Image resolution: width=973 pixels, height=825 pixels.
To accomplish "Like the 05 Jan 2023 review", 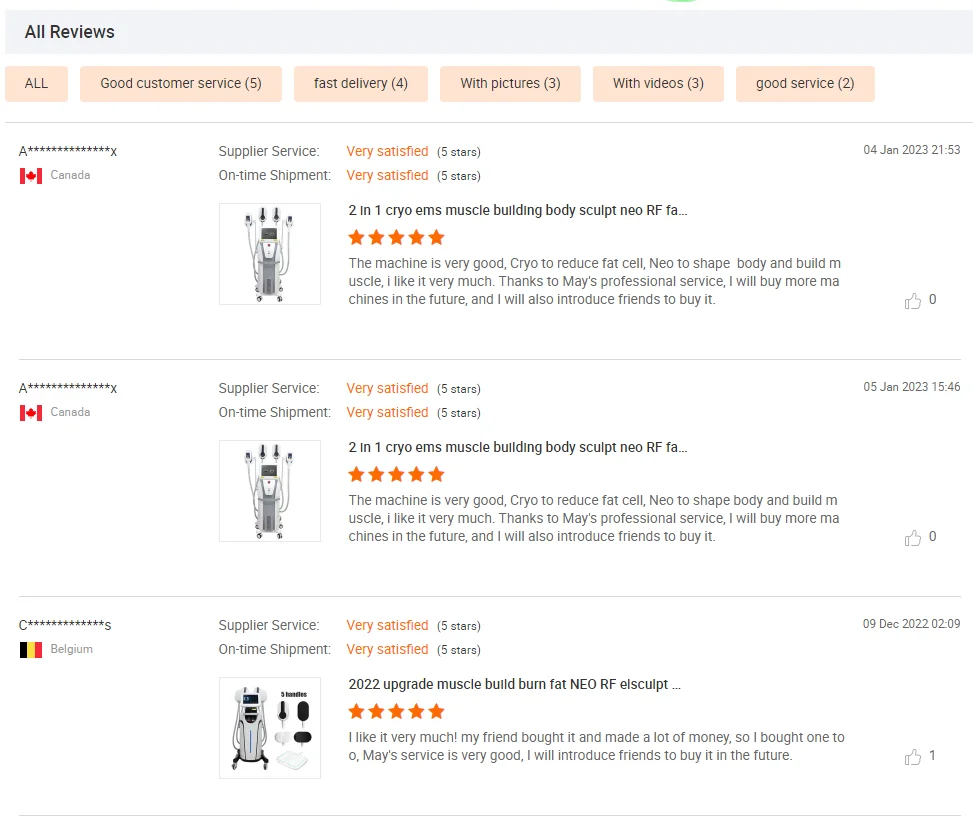I will (913, 538).
